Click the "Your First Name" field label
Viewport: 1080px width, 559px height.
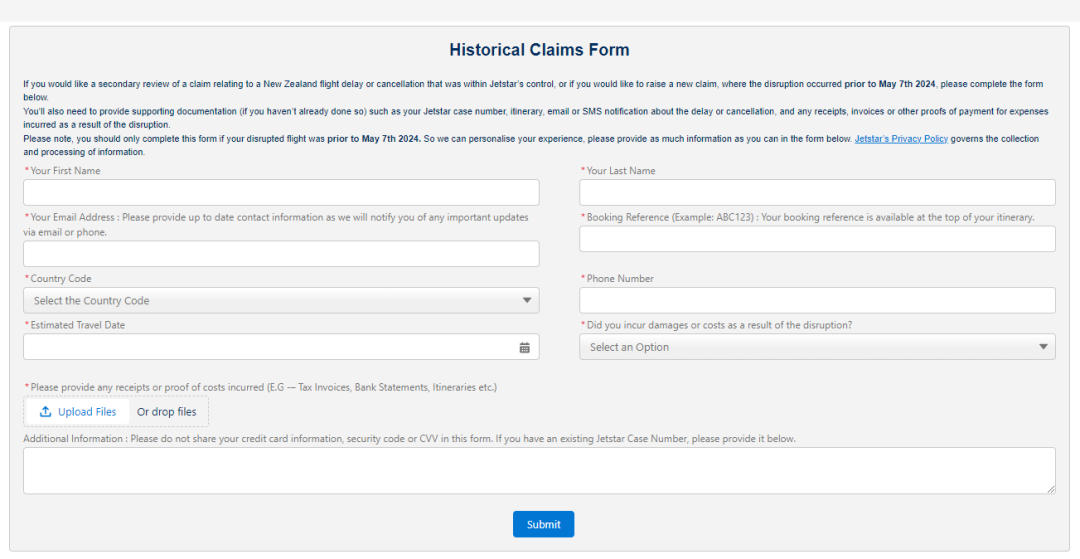(65, 171)
